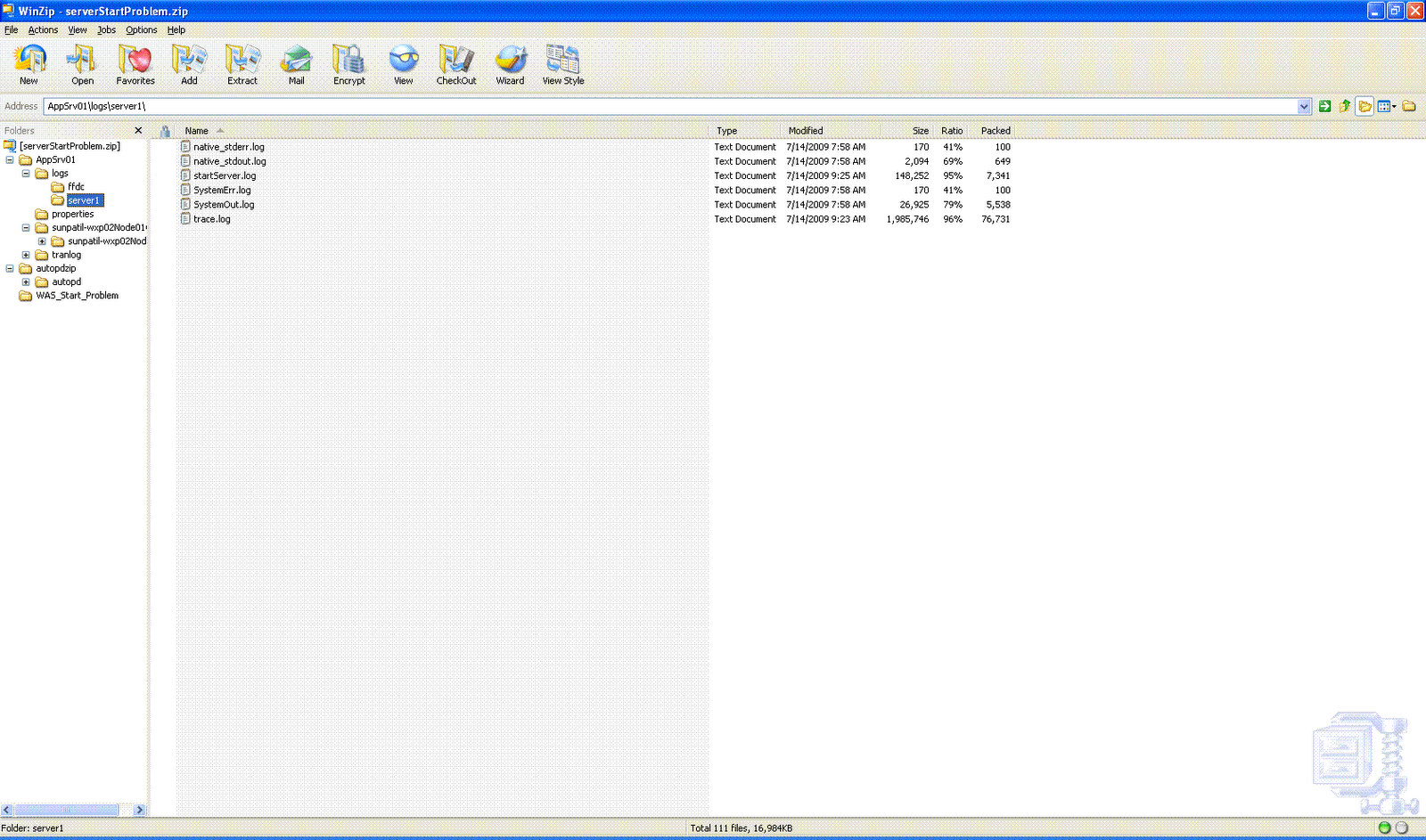Click the lock column header icon
The width and height of the screenshot is (1426, 840).
(x=165, y=131)
